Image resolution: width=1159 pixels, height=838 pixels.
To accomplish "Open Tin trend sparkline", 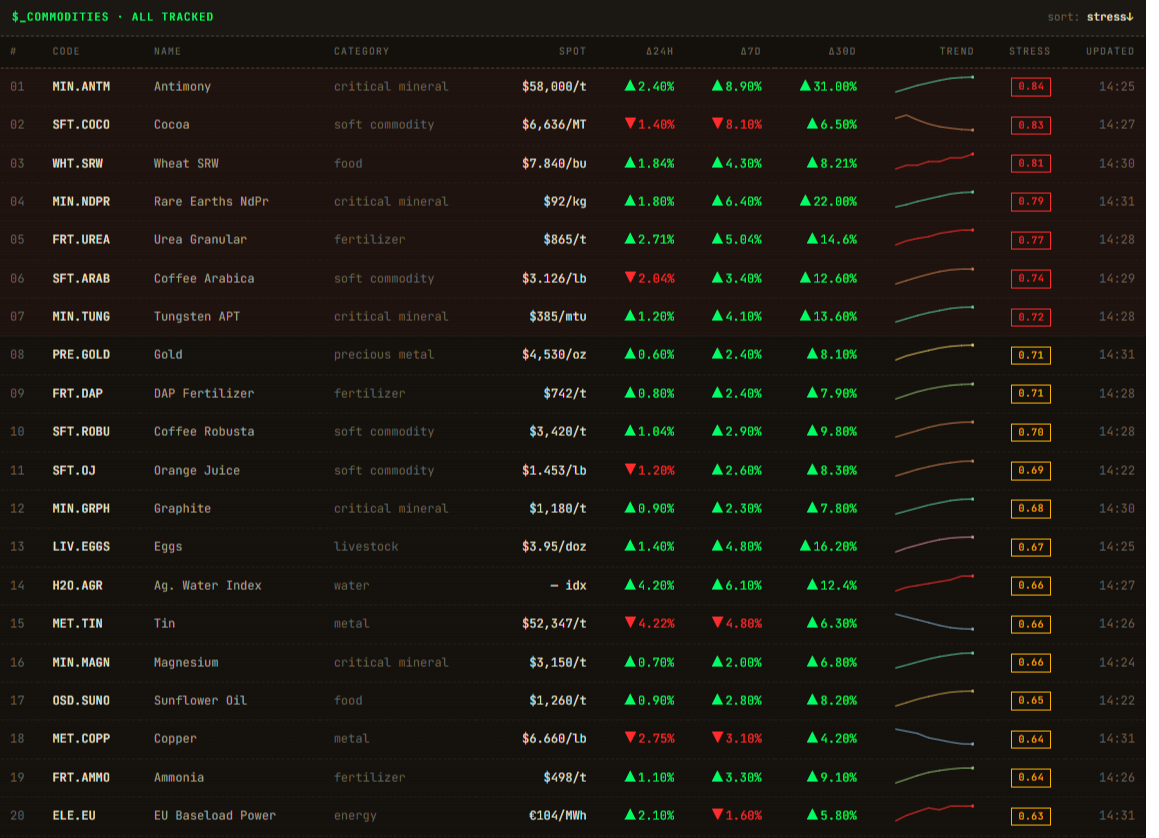I will (x=934, y=621).
